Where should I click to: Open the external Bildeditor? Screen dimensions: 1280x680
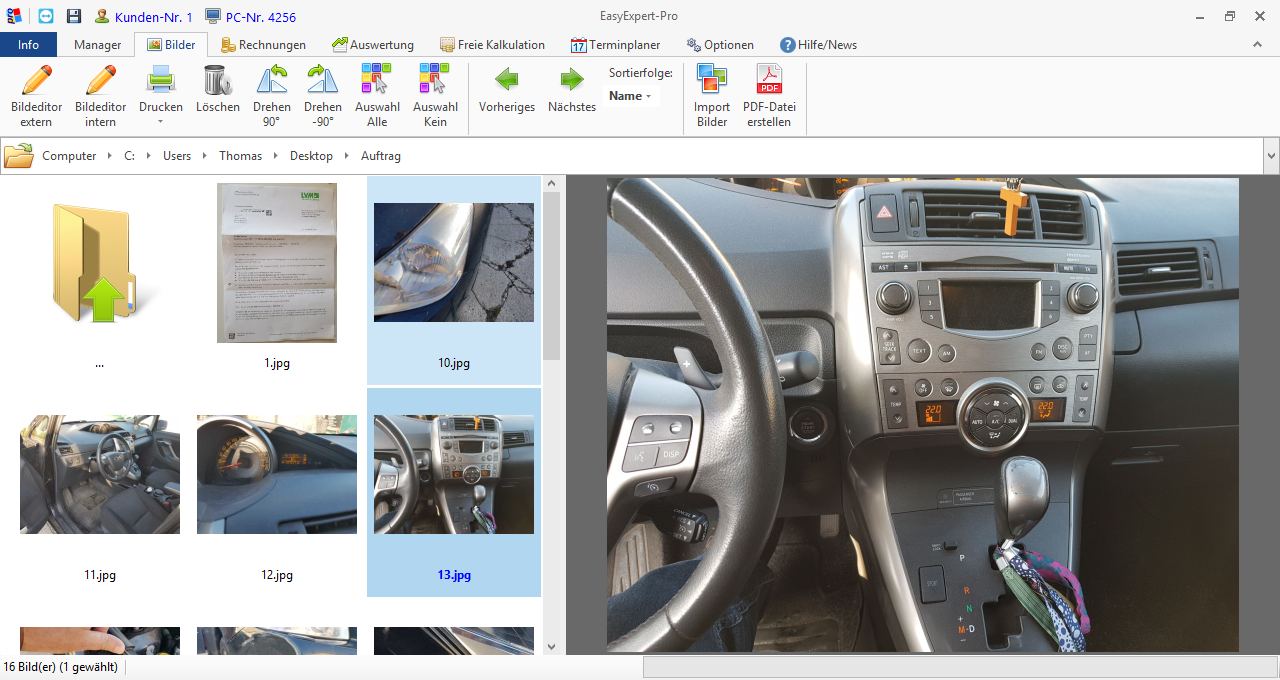pos(36,96)
